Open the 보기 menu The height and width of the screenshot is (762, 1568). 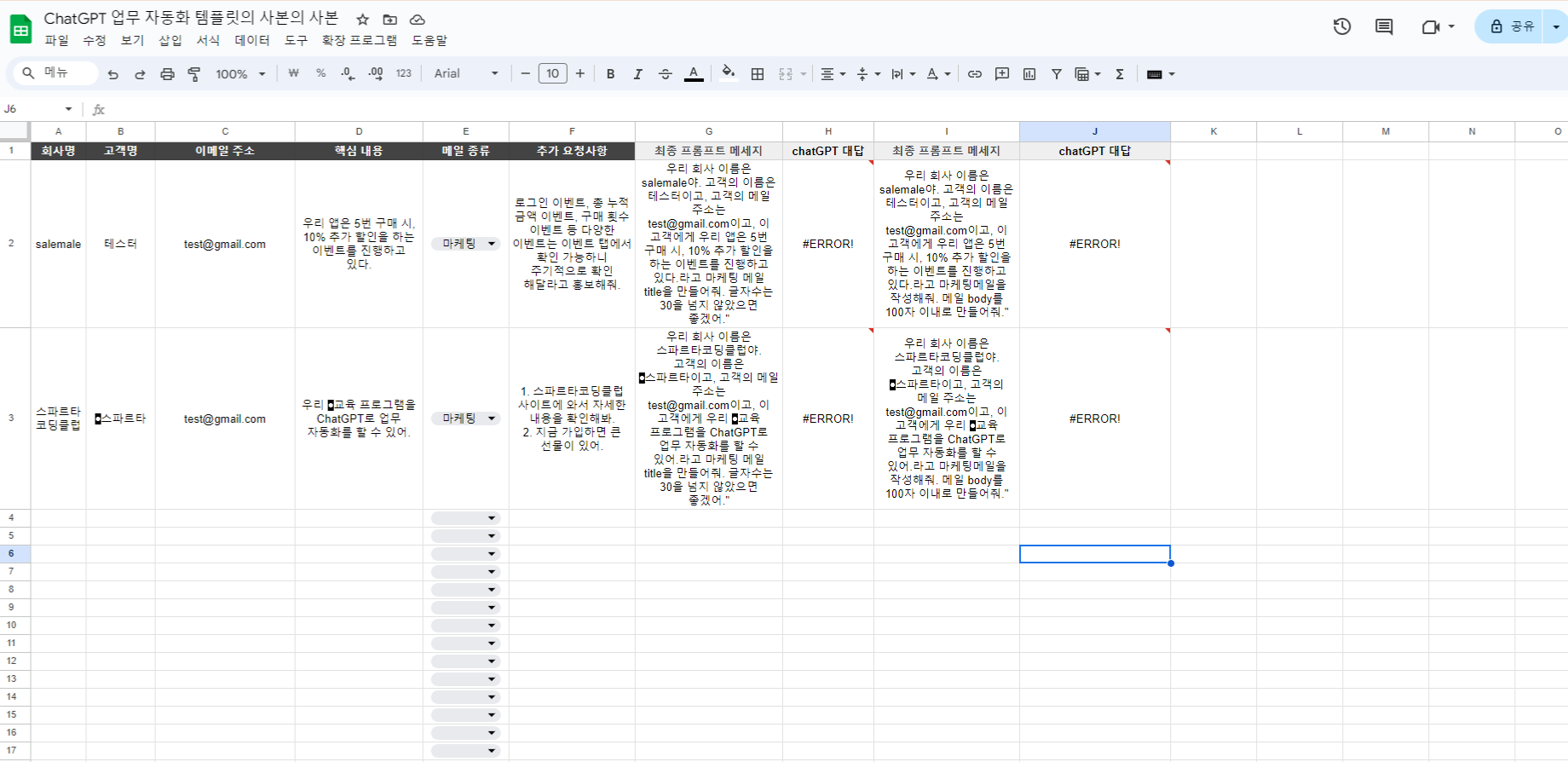click(133, 40)
